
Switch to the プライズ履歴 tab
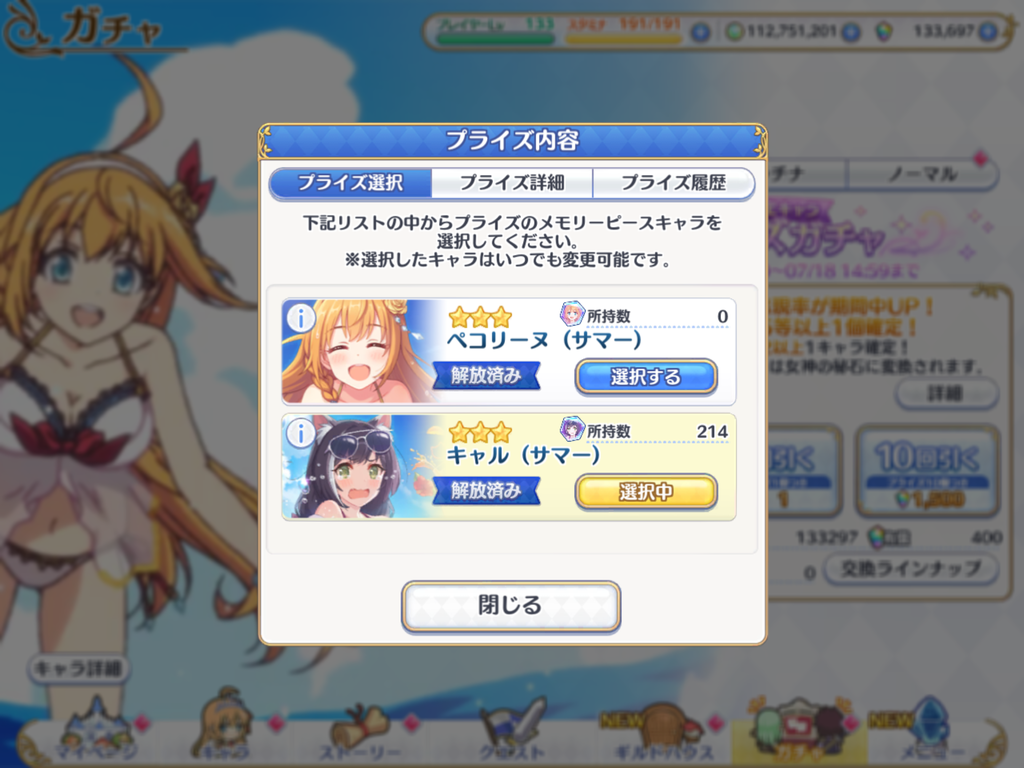[x=673, y=183]
